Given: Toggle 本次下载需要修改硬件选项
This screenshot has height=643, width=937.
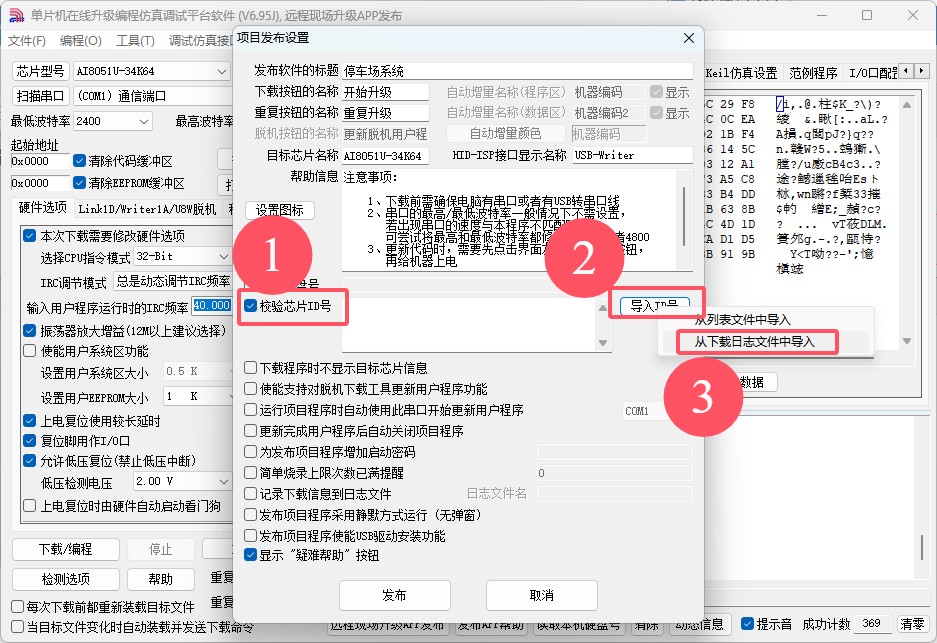Looking at the screenshot, I should coord(29,235).
